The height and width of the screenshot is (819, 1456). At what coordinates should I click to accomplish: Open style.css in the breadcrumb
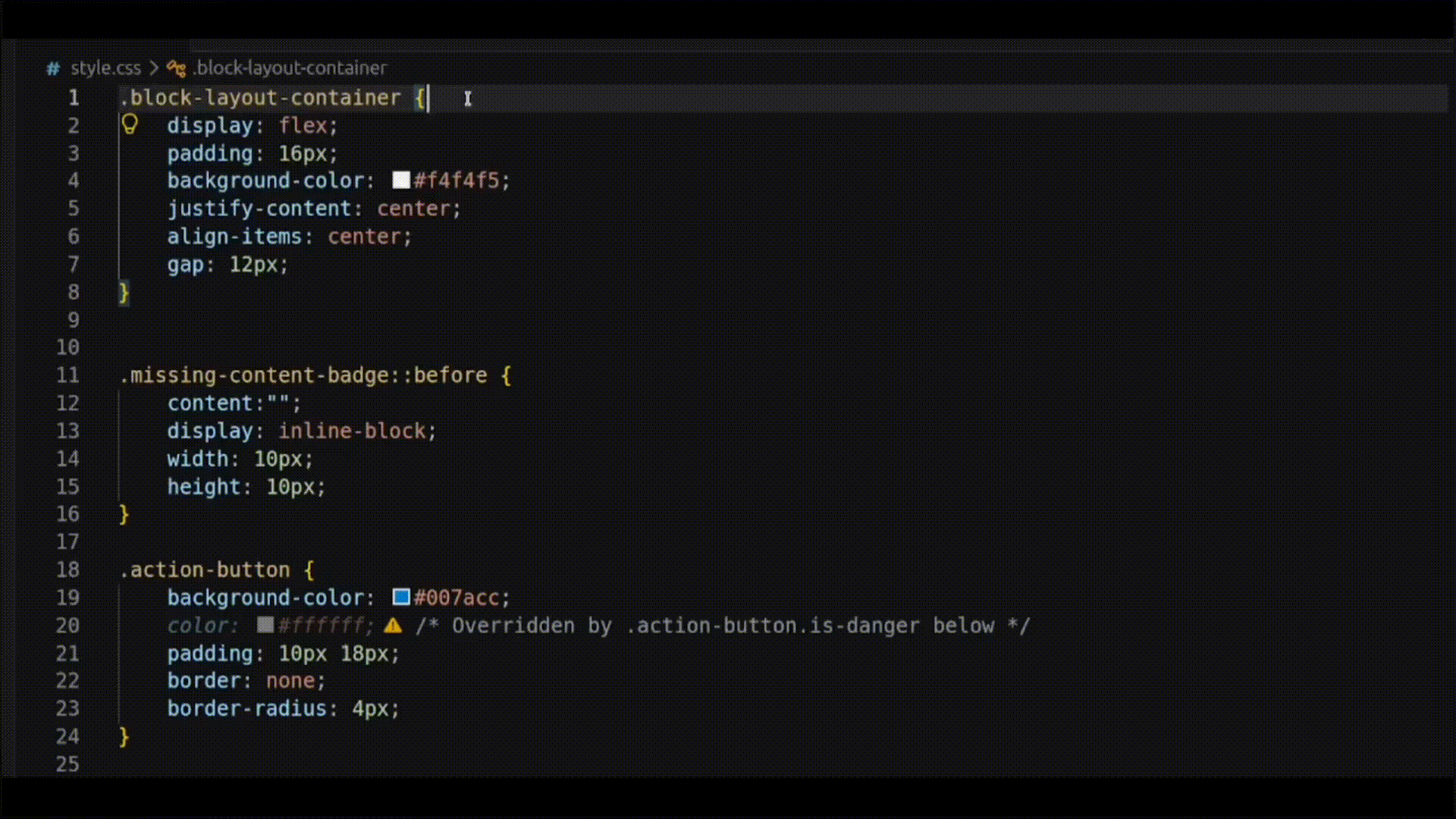pyautogui.click(x=105, y=68)
